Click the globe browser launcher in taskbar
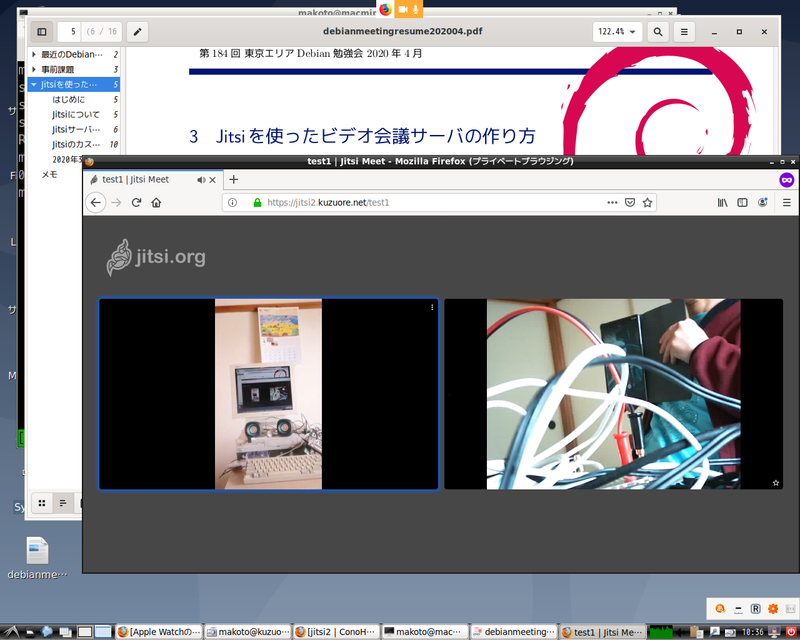 pyautogui.click(x=47, y=632)
